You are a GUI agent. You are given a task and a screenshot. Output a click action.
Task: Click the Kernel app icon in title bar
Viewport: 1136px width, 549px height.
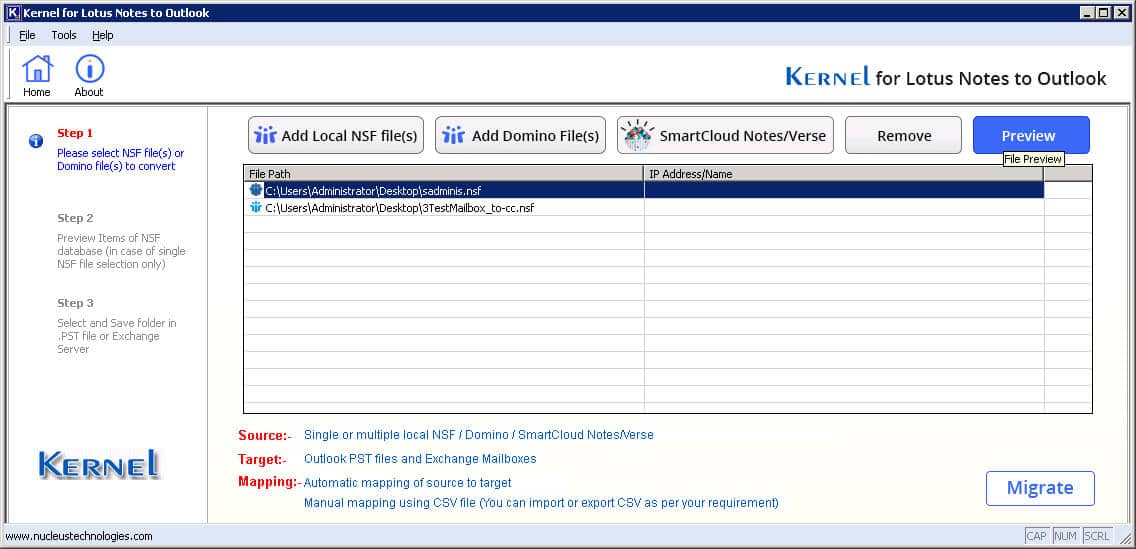click(x=12, y=12)
